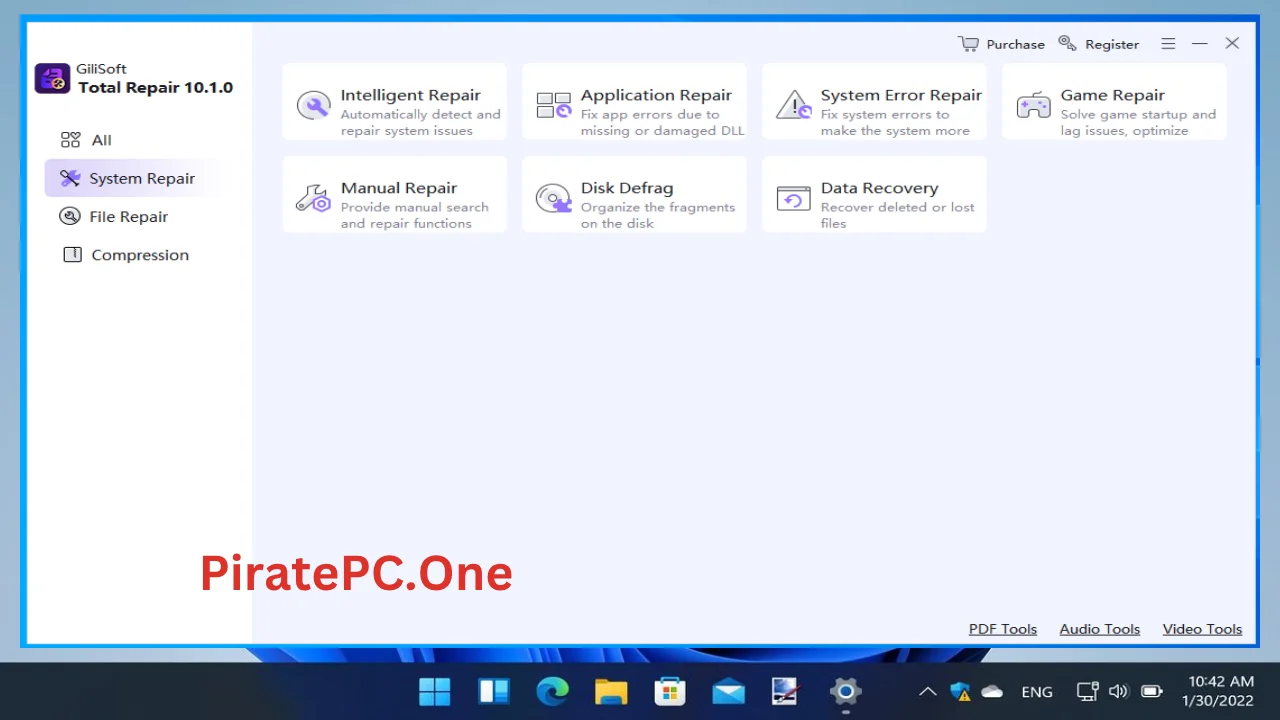Click the key Register icon
The image size is (1280, 720).
tap(1067, 43)
